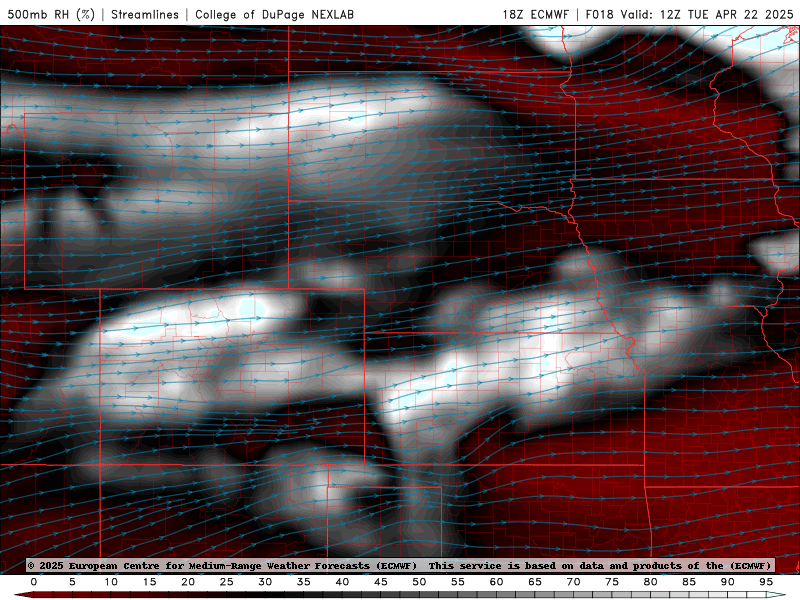Click the "© 2025 European Centre for Medium-Range Weather Forecasts (ECMWF)" text
Viewport: 800px width, 600px height.
click(x=222, y=565)
